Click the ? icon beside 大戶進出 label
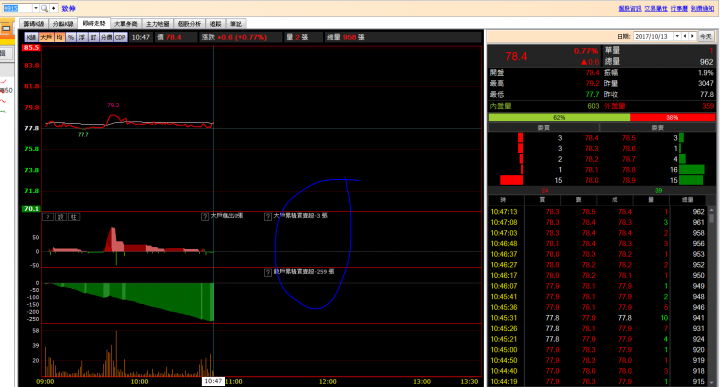 [205, 217]
